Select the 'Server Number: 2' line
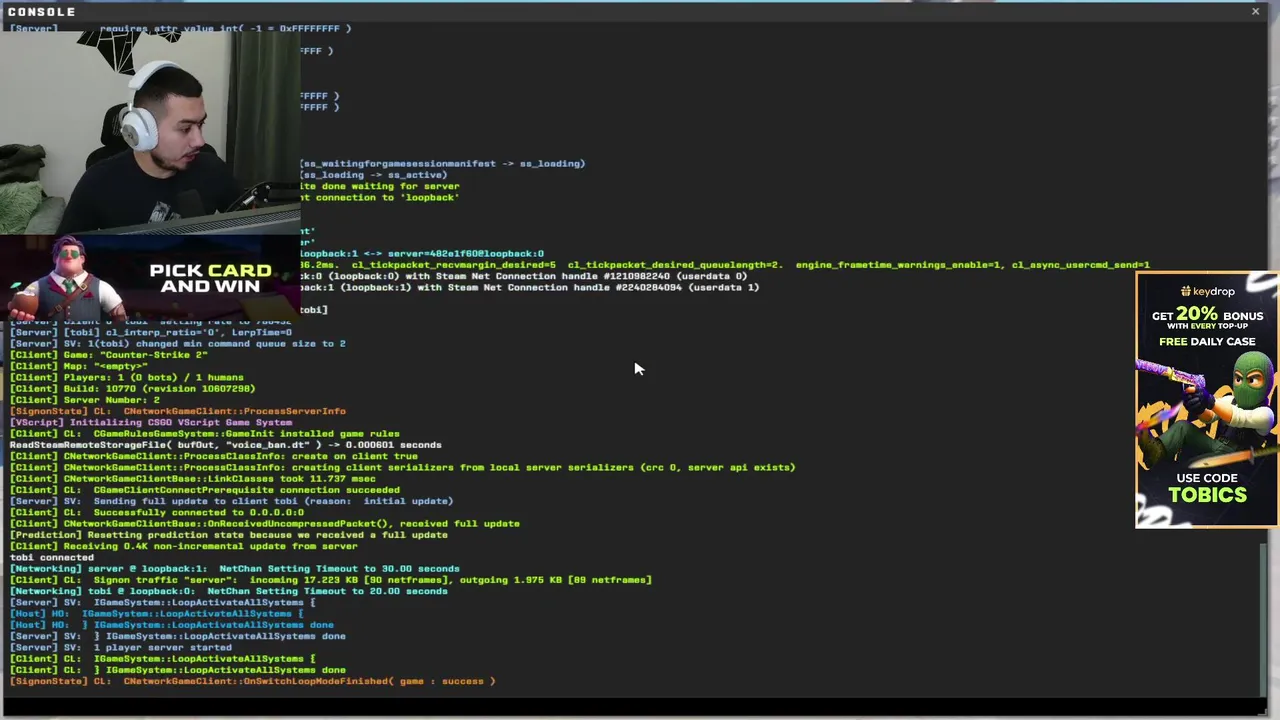Image resolution: width=1280 pixels, height=720 pixels. [x=85, y=400]
